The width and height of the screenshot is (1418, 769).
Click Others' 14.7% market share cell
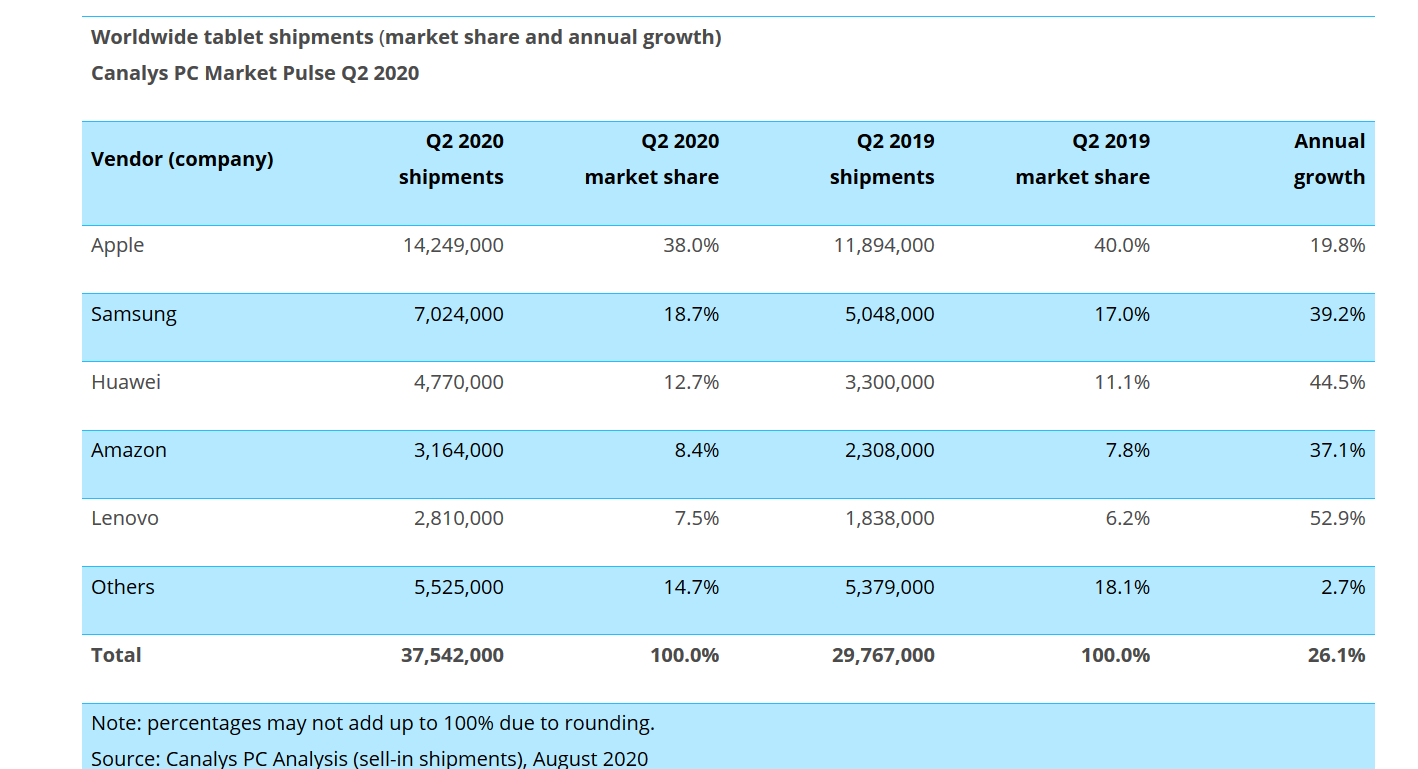[x=691, y=587]
